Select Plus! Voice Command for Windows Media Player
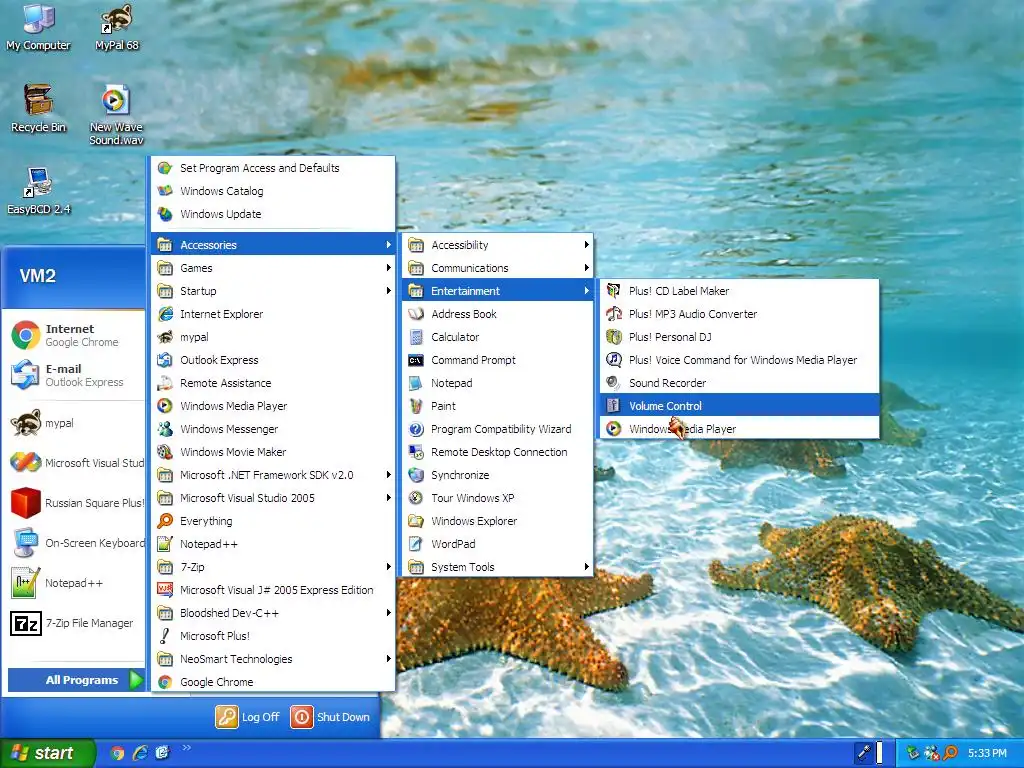The width and height of the screenshot is (1024, 768). 739,360
